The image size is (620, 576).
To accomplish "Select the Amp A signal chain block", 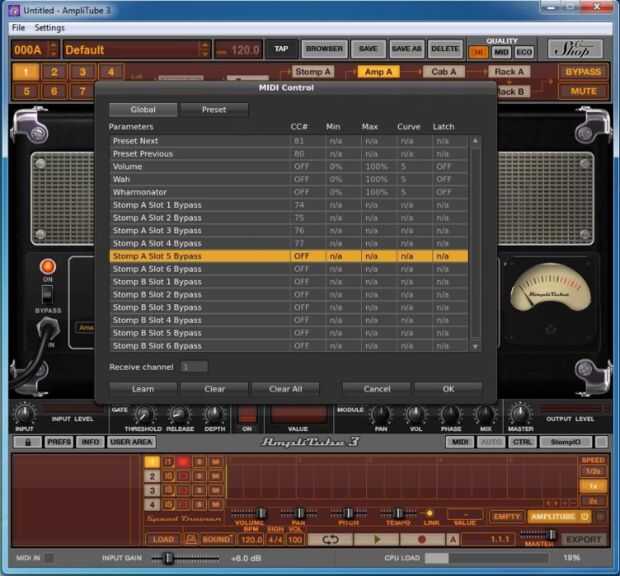I will click(x=378, y=72).
